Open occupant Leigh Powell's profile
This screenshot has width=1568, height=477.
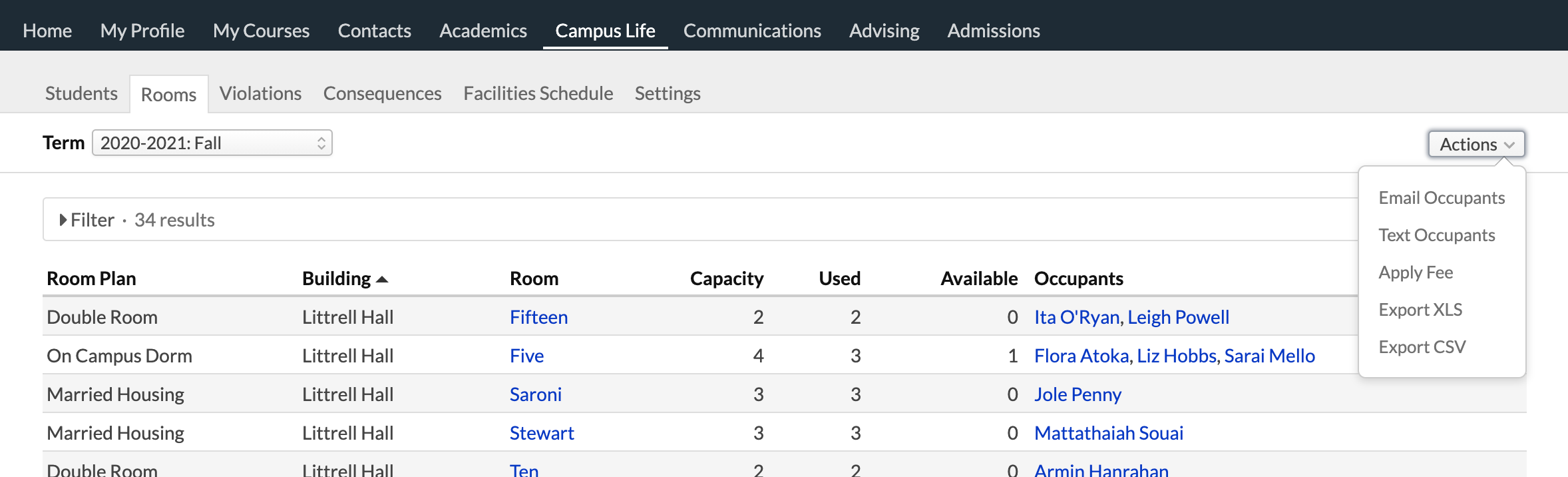(1178, 317)
